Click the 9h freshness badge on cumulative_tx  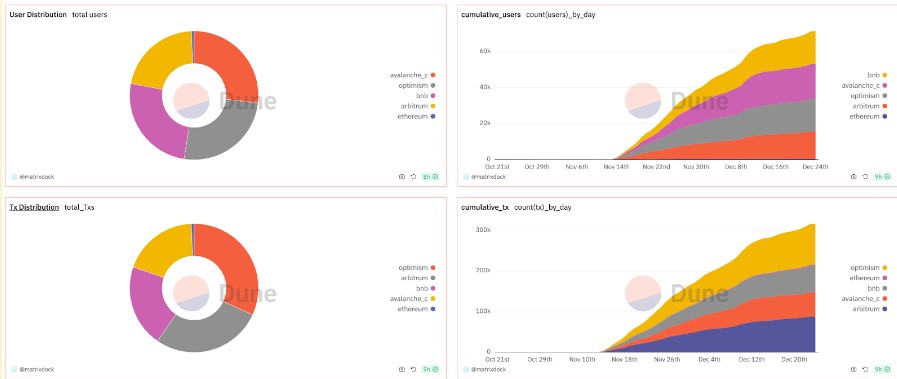(x=882, y=369)
